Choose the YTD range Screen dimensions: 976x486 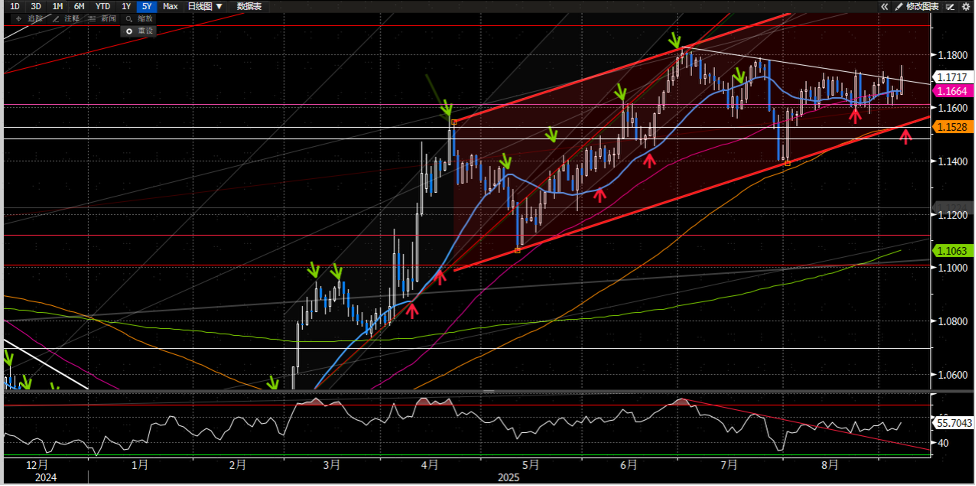coord(103,6)
